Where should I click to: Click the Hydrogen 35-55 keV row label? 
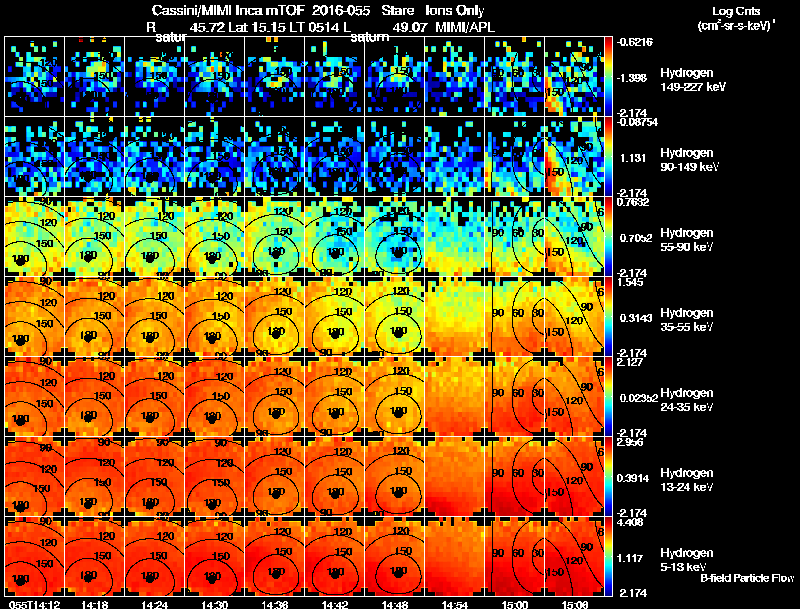pyautogui.click(x=686, y=320)
